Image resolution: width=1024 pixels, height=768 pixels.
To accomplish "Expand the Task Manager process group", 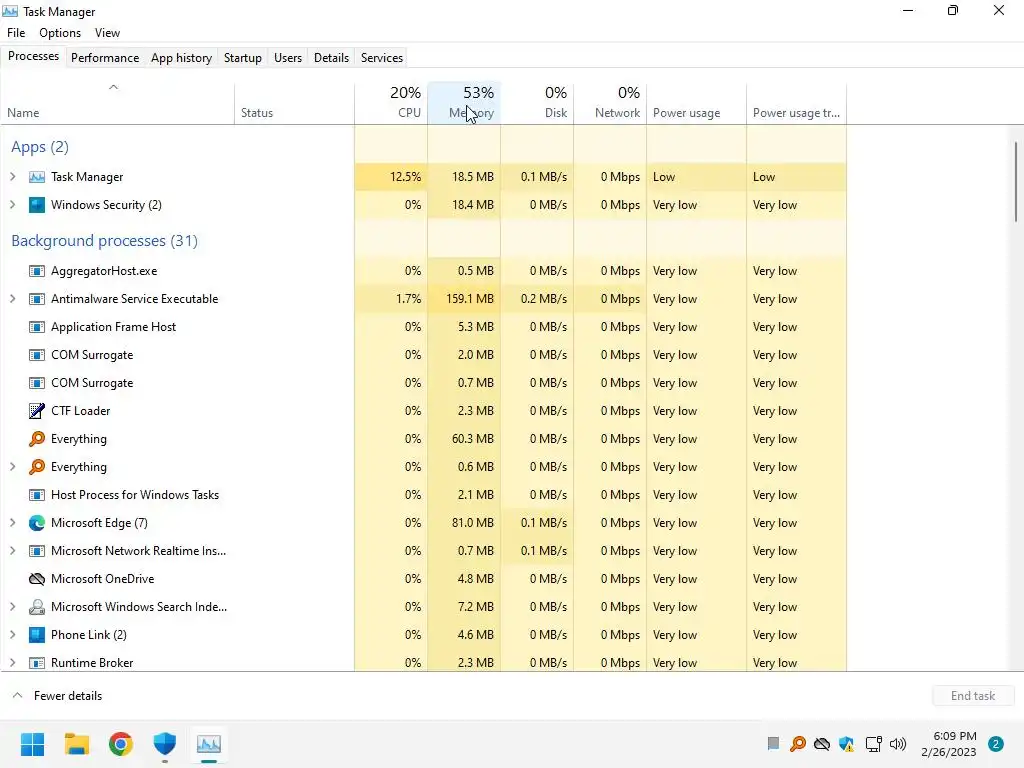I will (x=12, y=177).
